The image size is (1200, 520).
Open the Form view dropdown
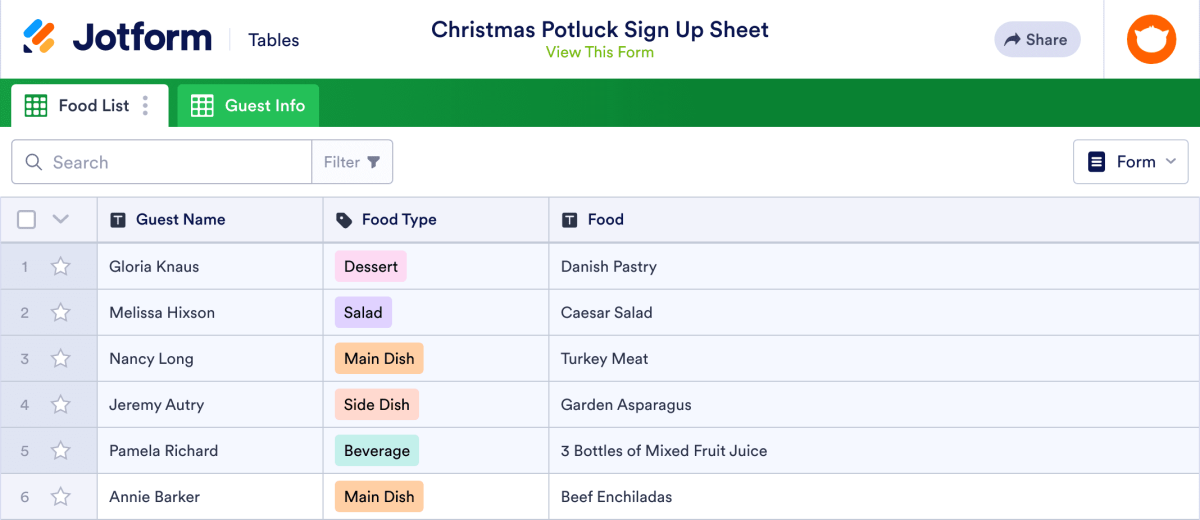(1131, 162)
